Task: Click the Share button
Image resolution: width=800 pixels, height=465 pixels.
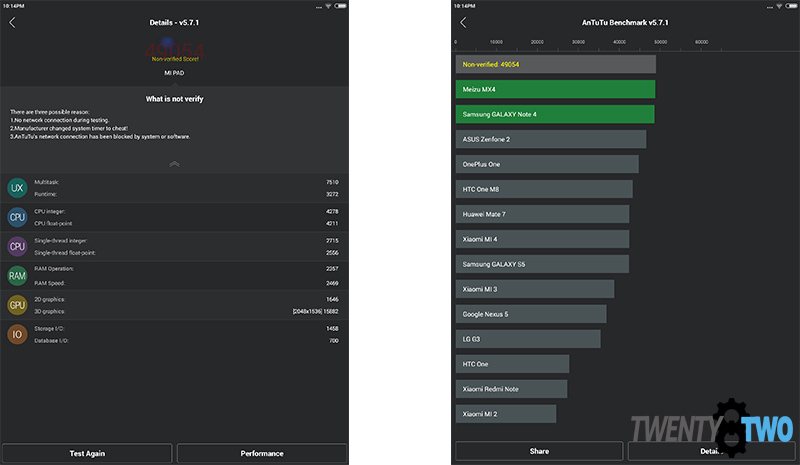Action: [539, 451]
